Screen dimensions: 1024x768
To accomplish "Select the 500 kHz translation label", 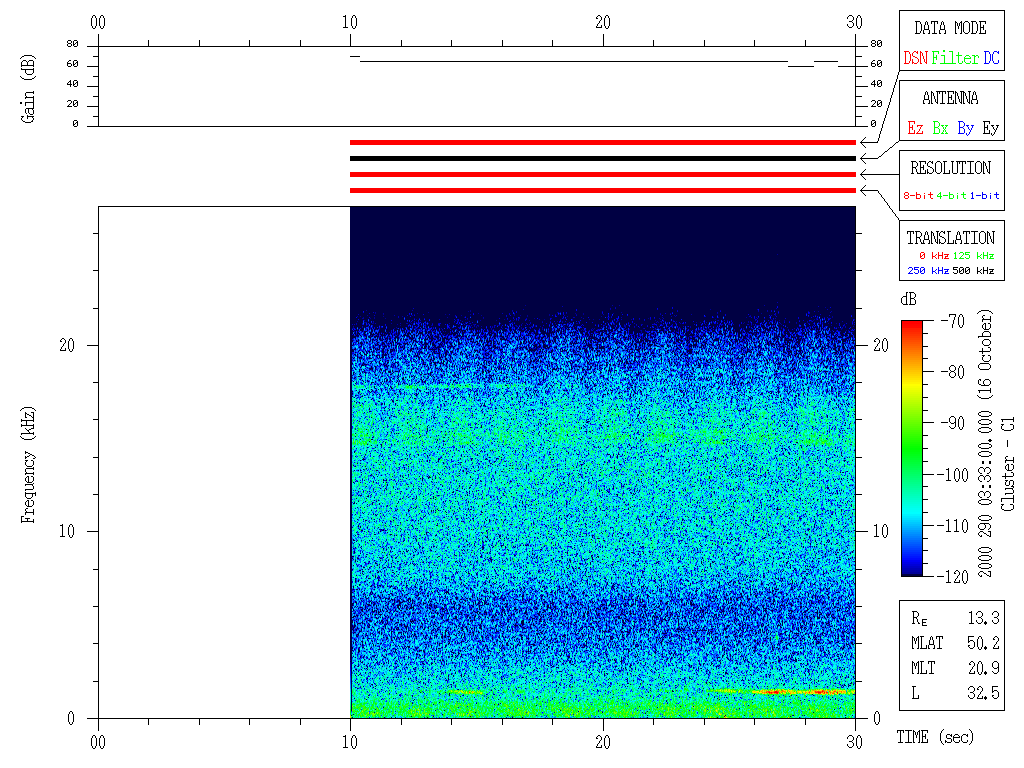I will pos(973,271).
